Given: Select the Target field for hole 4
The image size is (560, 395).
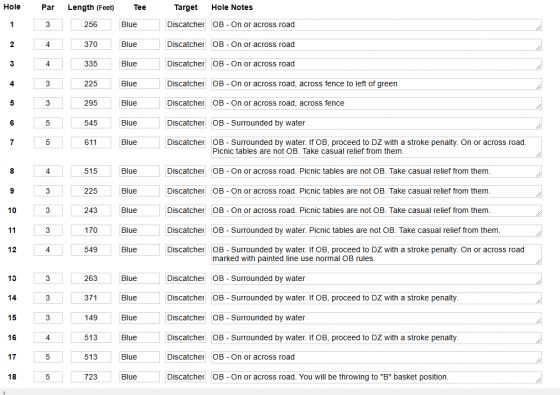Looking at the screenshot, I should coord(185,84).
